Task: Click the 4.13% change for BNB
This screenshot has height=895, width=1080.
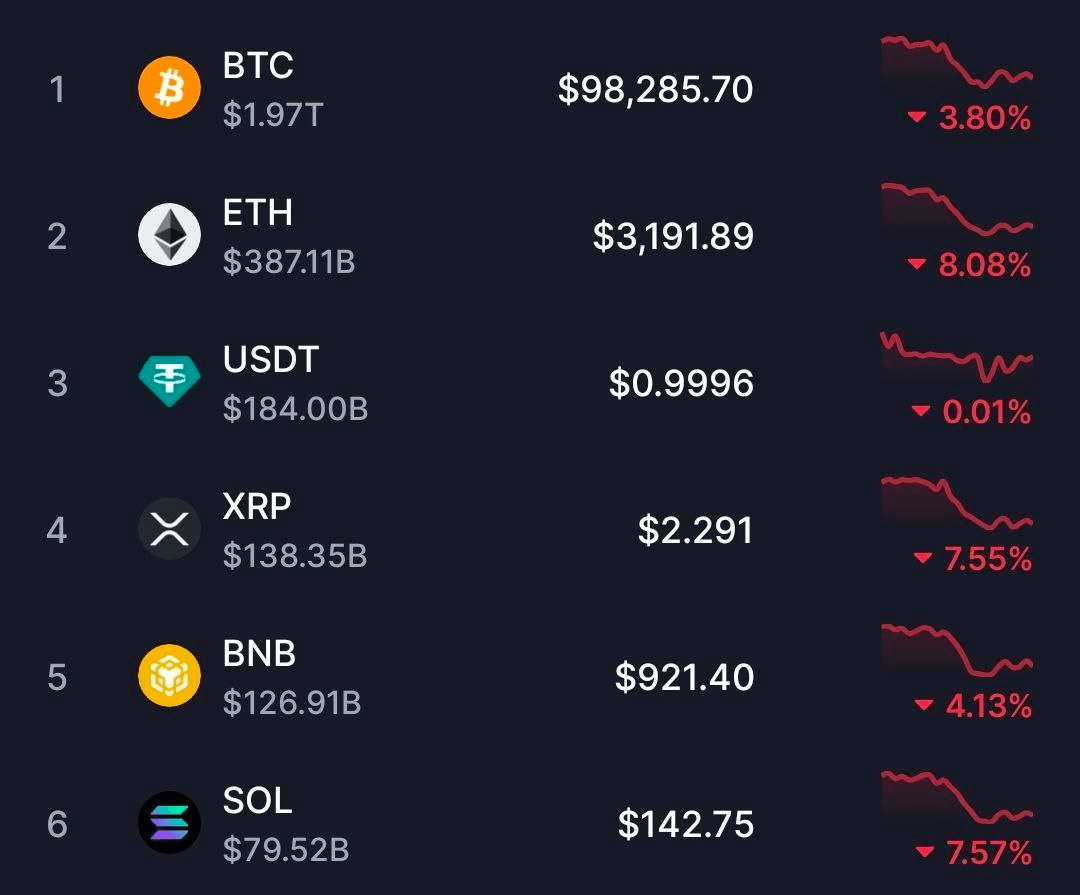Action: [x=991, y=706]
